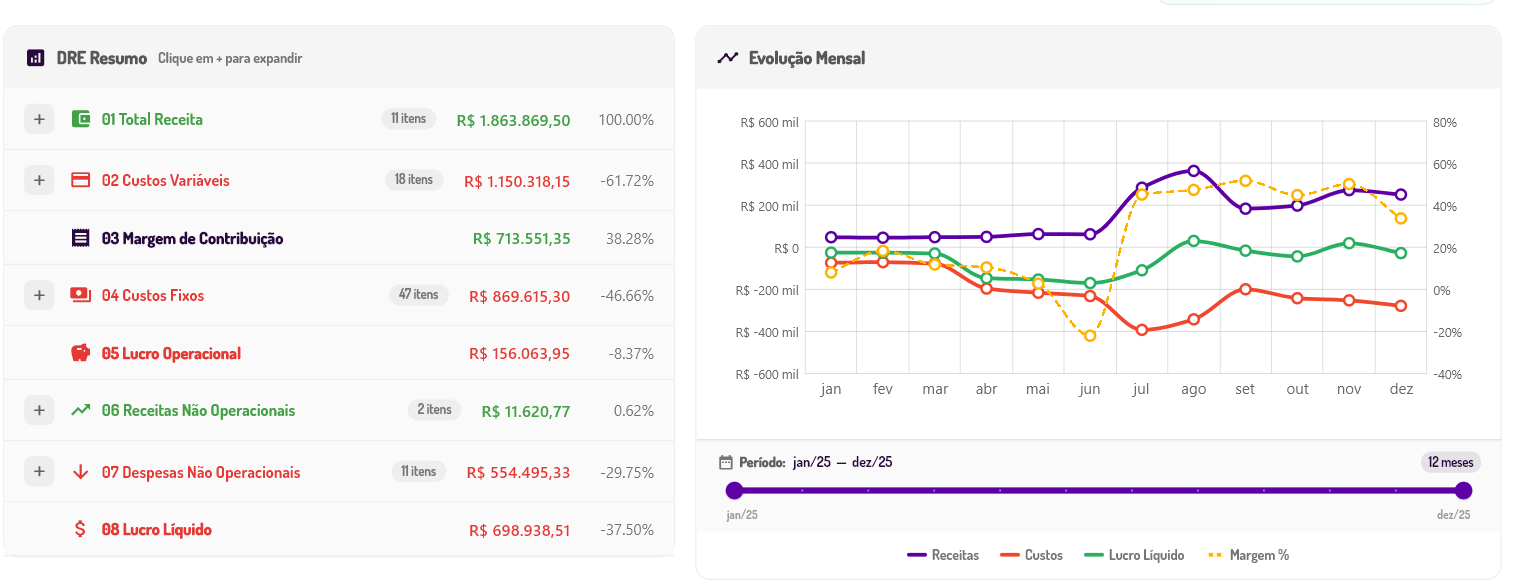Click the piggy bank icon for Lucro Operacional

pyautogui.click(x=81, y=353)
